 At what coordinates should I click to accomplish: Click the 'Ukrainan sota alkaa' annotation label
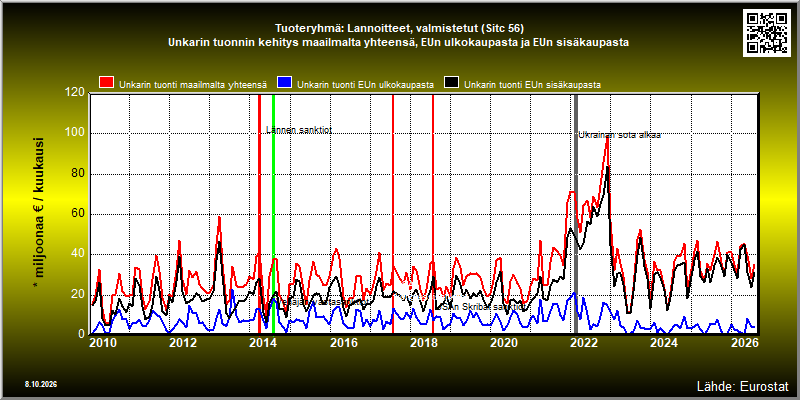[x=619, y=135]
